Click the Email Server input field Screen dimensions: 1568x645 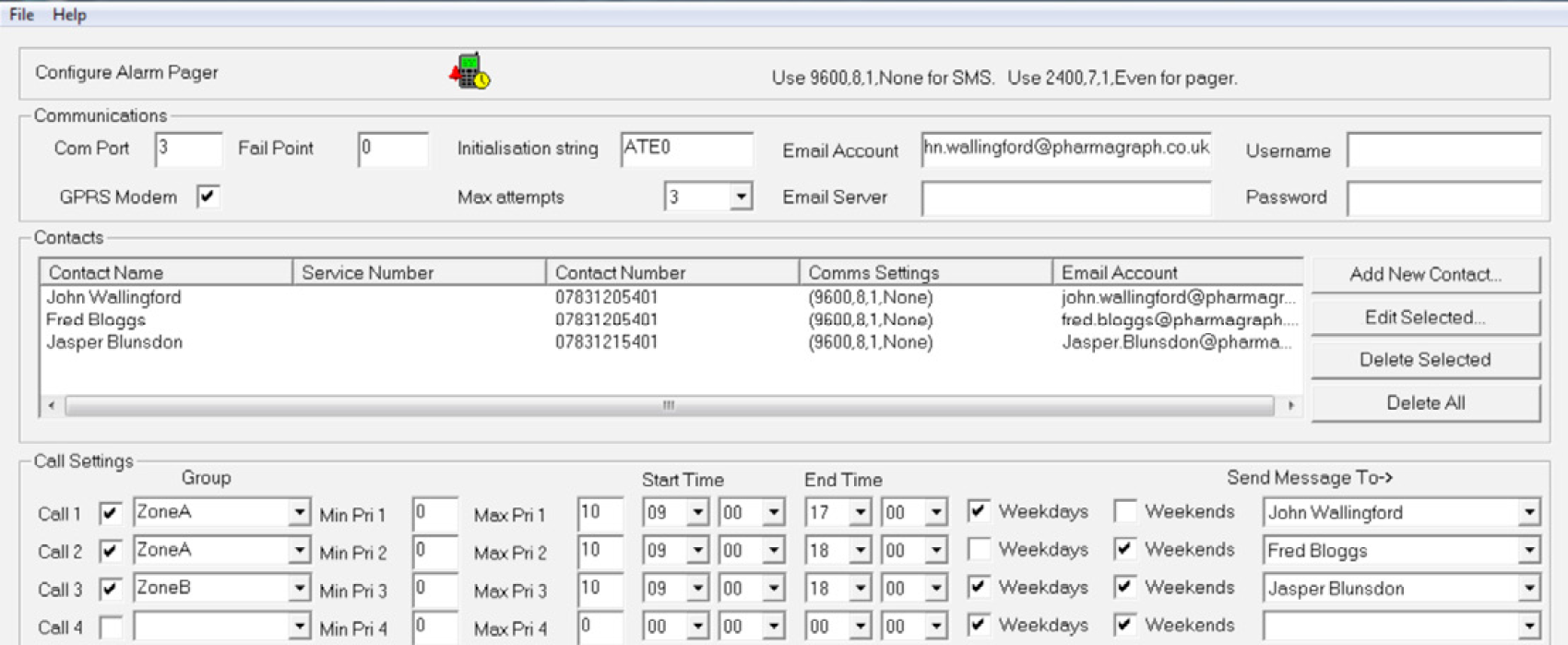[1066, 197]
